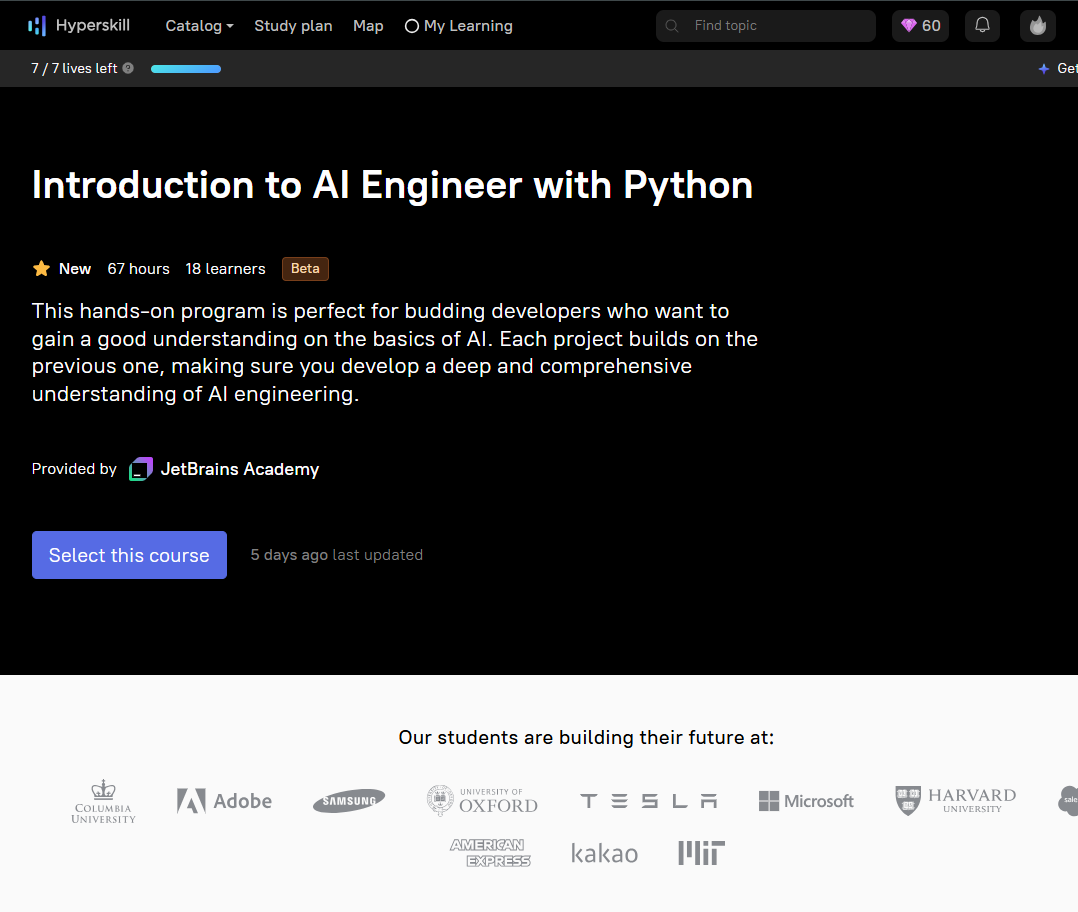Click the lives help question mark icon
This screenshot has height=912, width=1078.
click(x=128, y=68)
